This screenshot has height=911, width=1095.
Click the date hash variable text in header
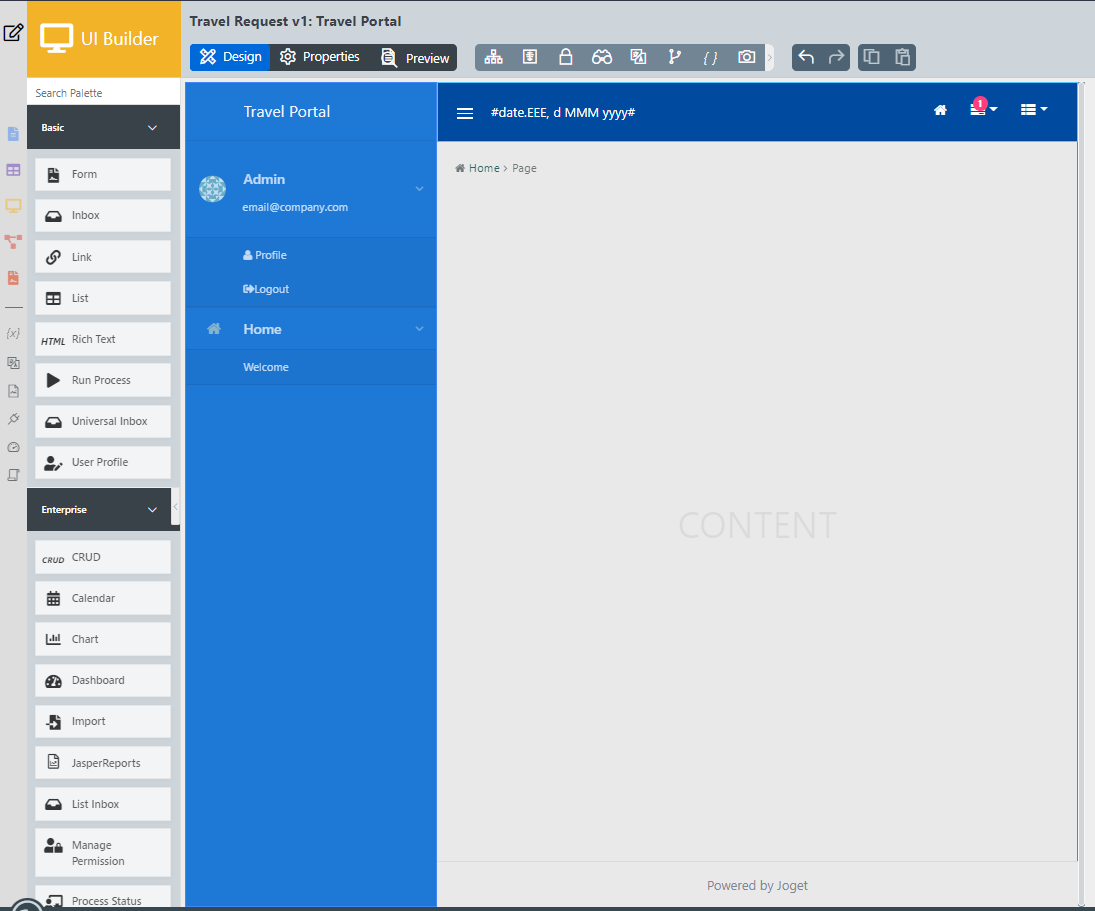pyautogui.click(x=563, y=112)
